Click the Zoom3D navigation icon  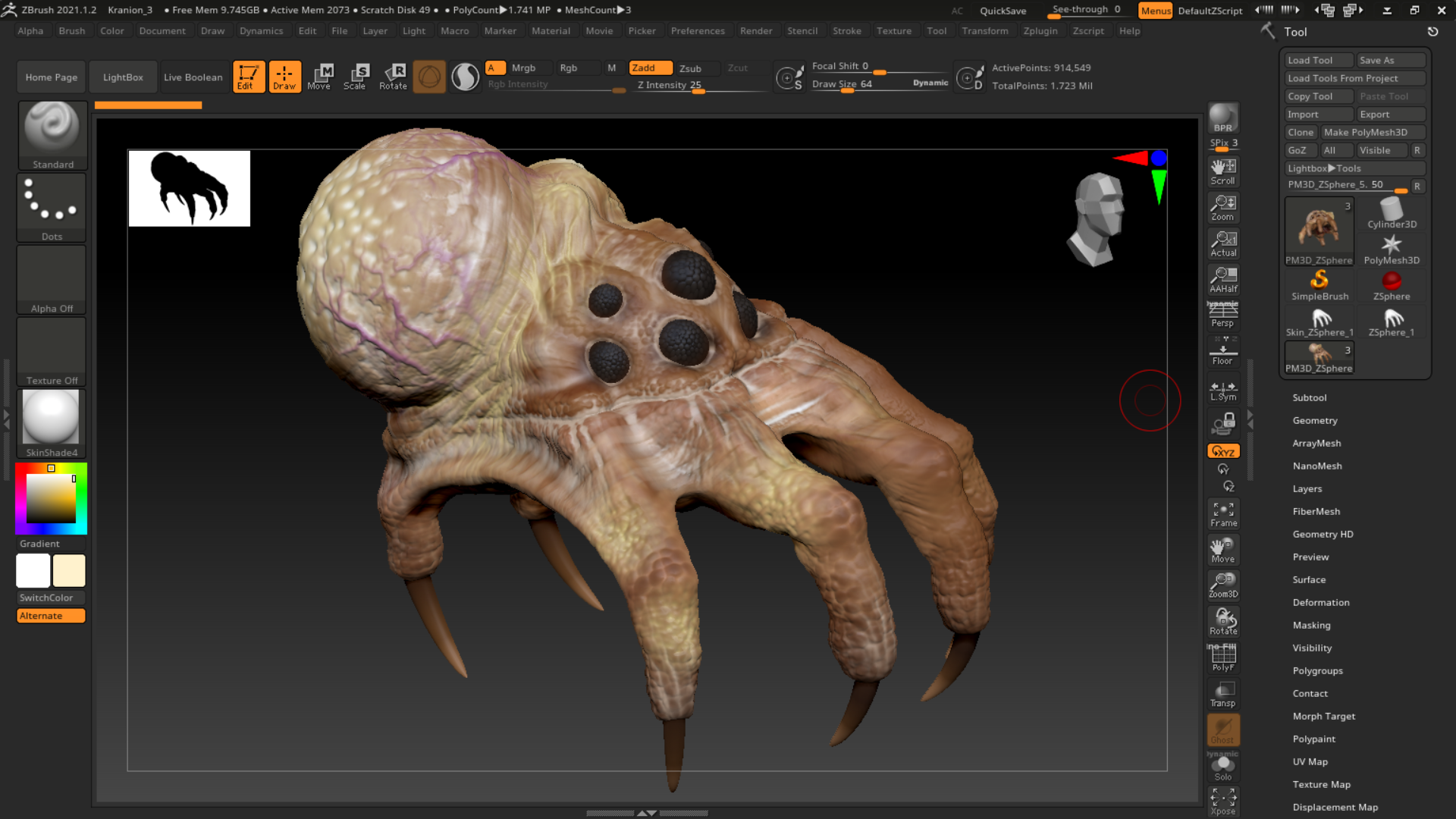point(1223,584)
